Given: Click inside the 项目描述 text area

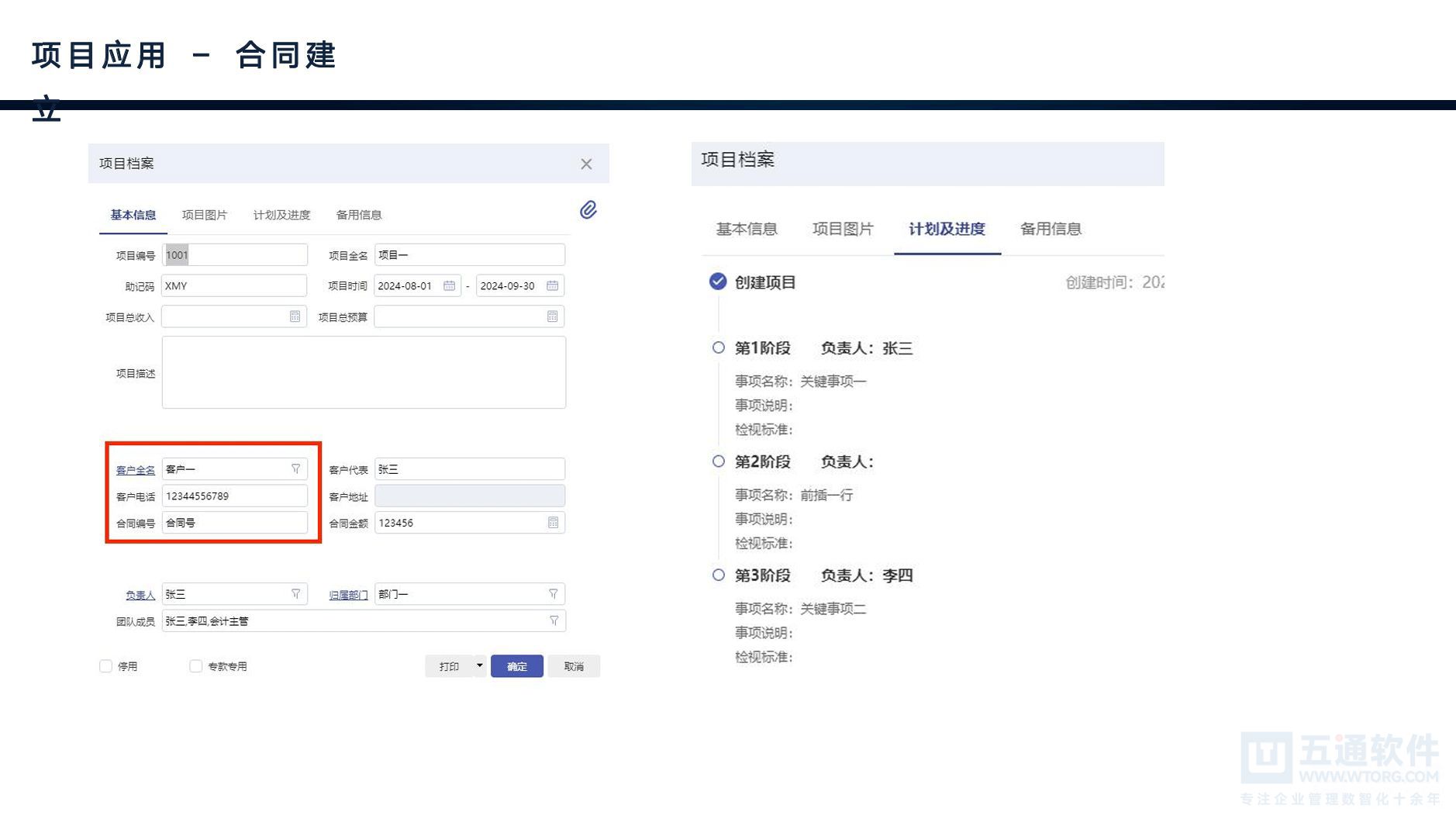Looking at the screenshot, I should (364, 372).
